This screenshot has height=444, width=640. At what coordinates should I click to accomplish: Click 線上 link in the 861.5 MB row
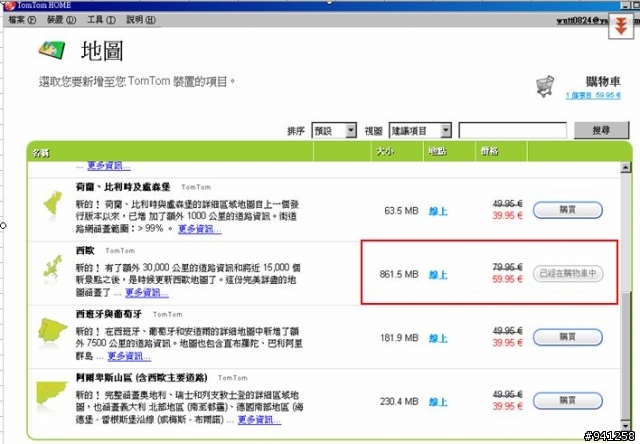pyautogui.click(x=438, y=275)
